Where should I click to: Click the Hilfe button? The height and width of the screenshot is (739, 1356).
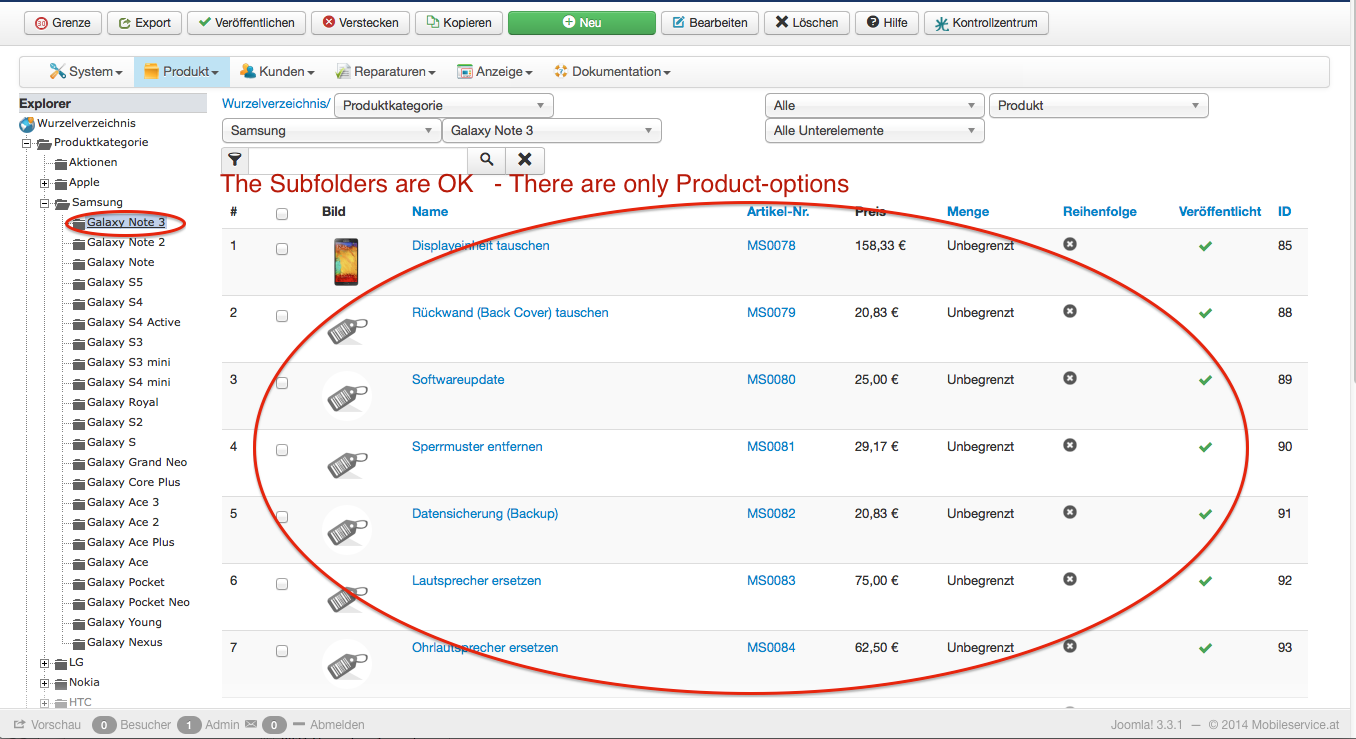[887, 23]
